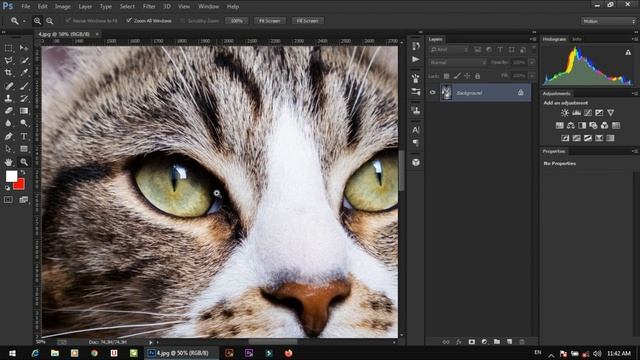This screenshot has height=360, width=640.
Task: Toggle Quick Mask mode
Action: coord(8,200)
